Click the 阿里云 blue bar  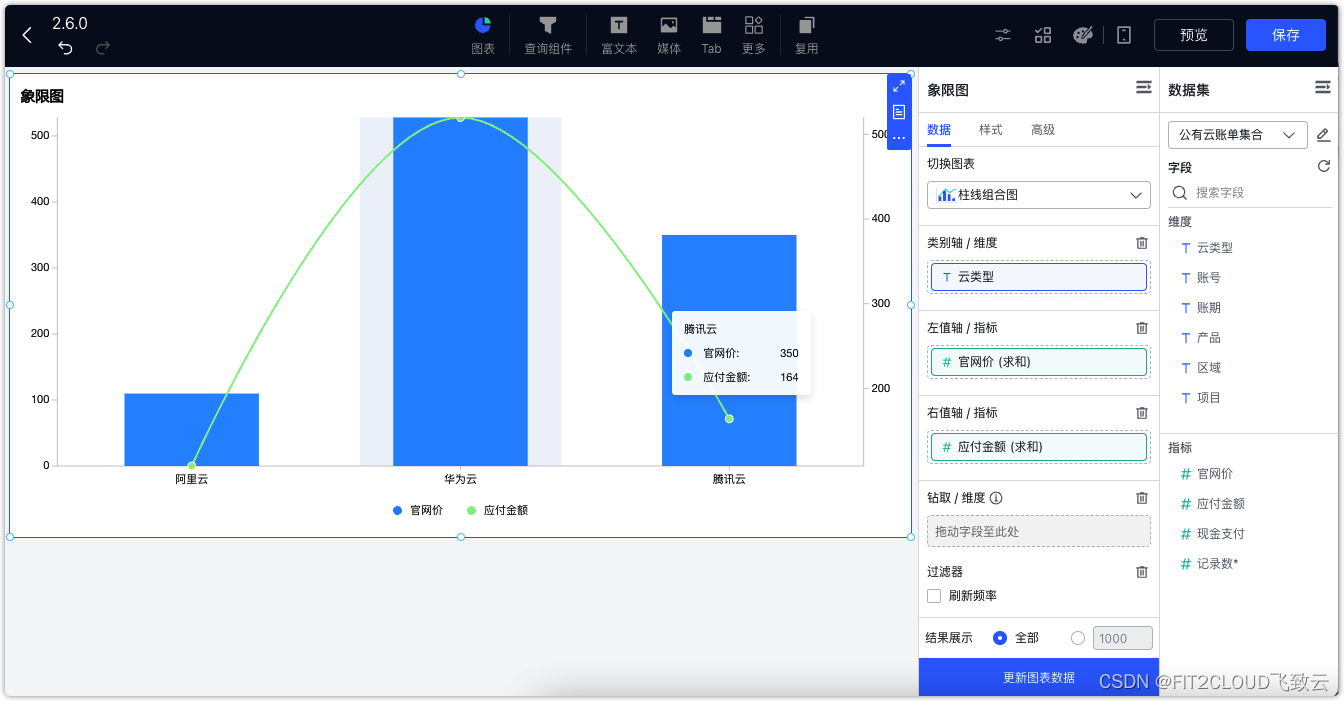(x=192, y=429)
